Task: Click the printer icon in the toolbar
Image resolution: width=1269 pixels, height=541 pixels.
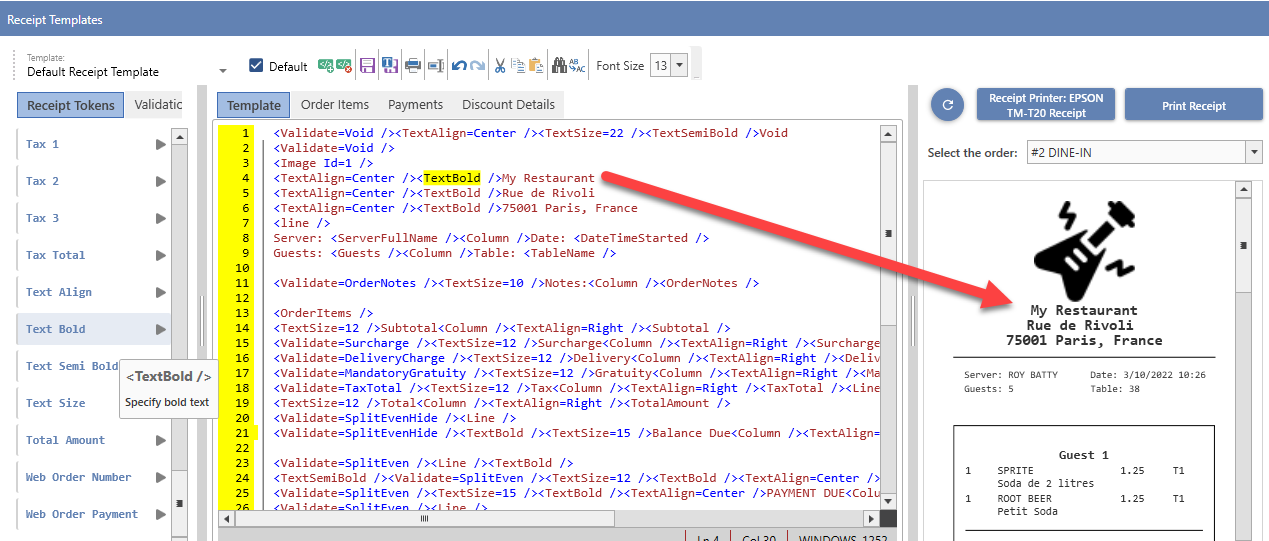Action: coord(412,66)
